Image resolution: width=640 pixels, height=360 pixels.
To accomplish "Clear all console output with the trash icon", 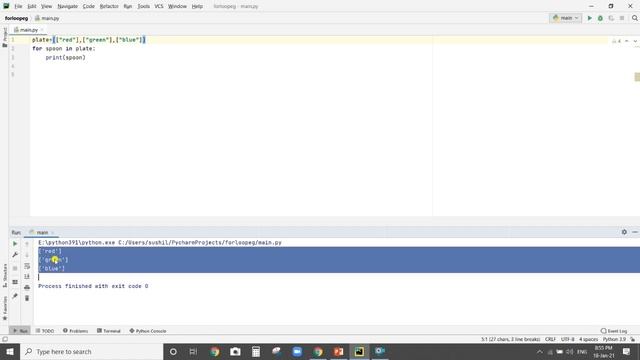I will click(x=27, y=298).
